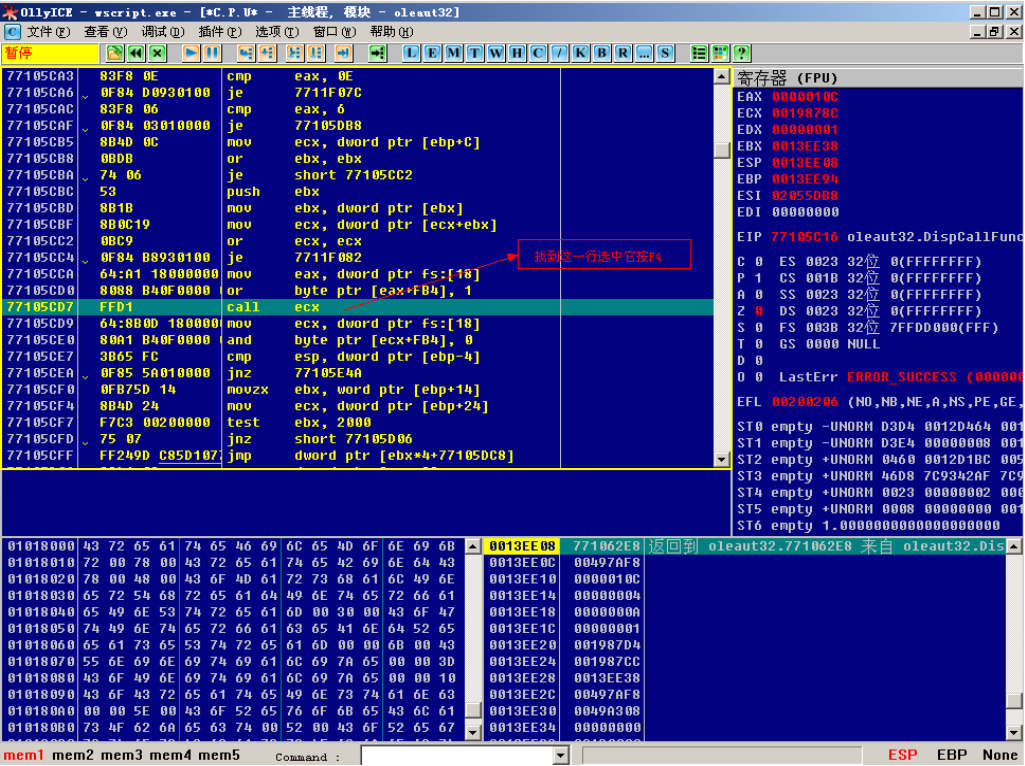Click the disassembly scroll-down arrow
This screenshot has width=1025, height=766.
[x=722, y=459]
